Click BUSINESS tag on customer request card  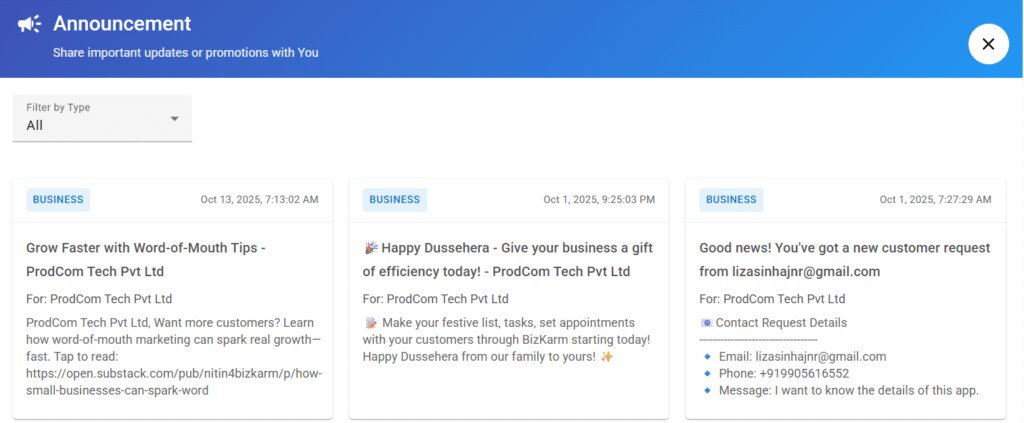click(x=731, y=200)
